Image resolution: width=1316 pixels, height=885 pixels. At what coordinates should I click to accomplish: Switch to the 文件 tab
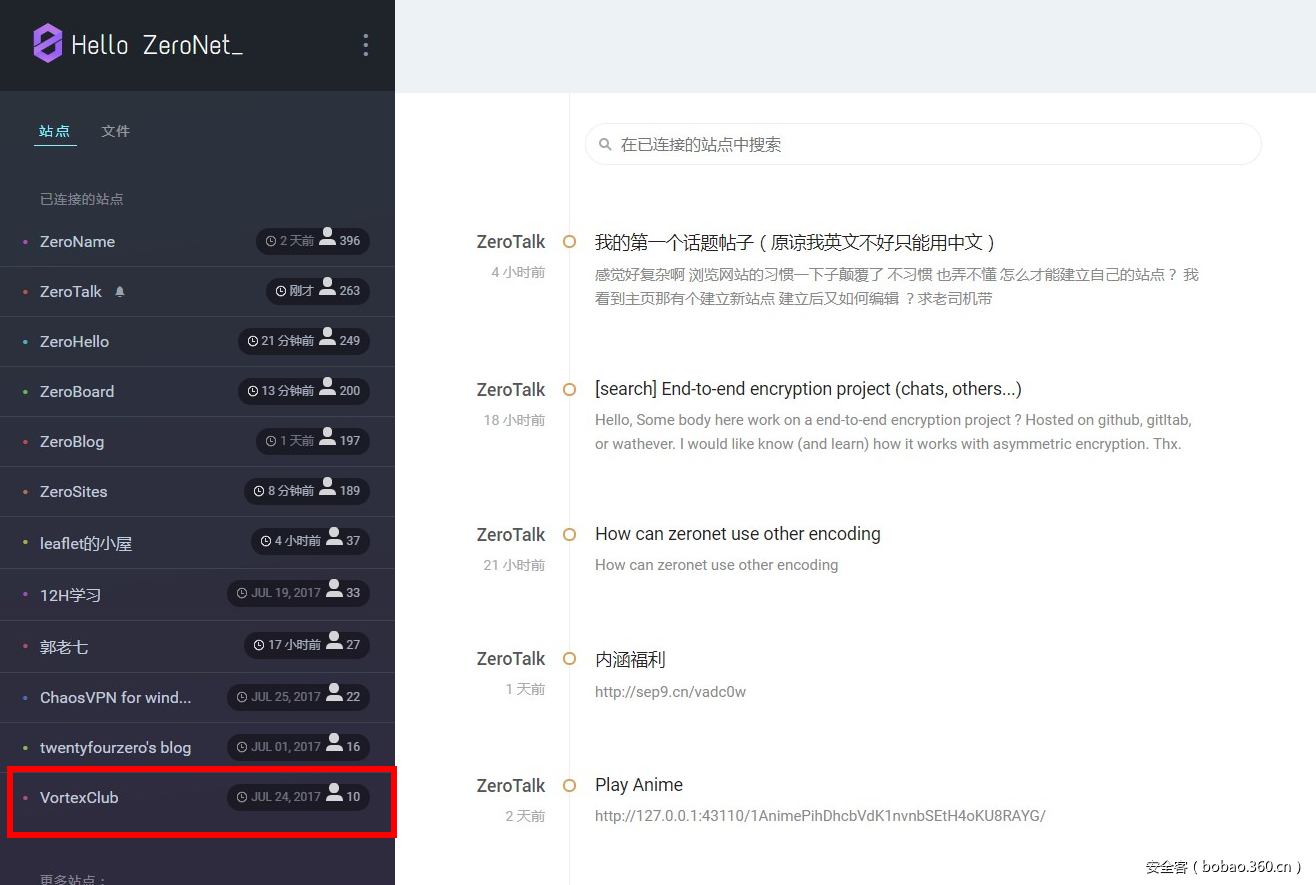(116, 132)
